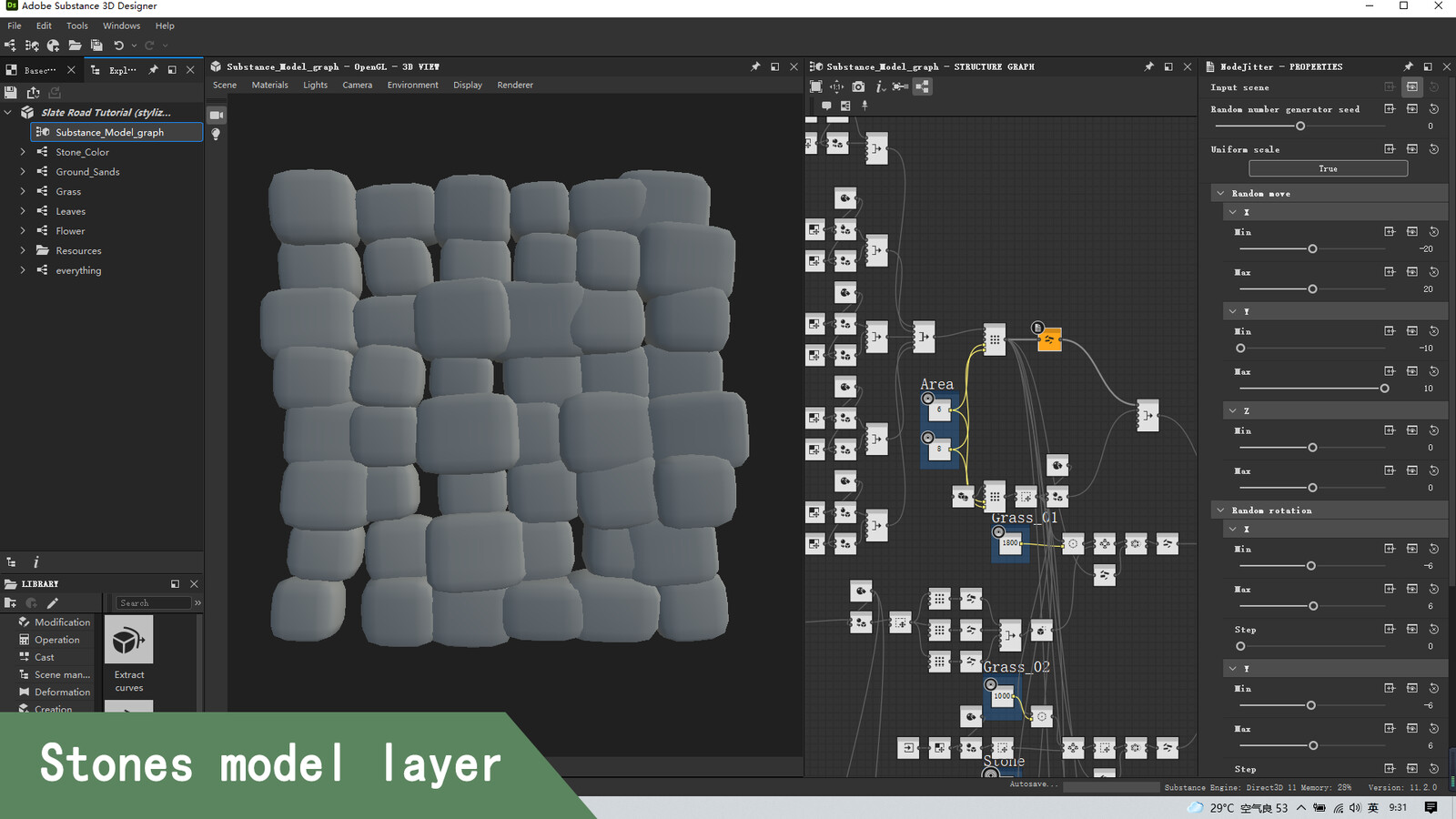Open Windows notification center in taskbar
The image size is (1456, 819).
(1431, 807)
